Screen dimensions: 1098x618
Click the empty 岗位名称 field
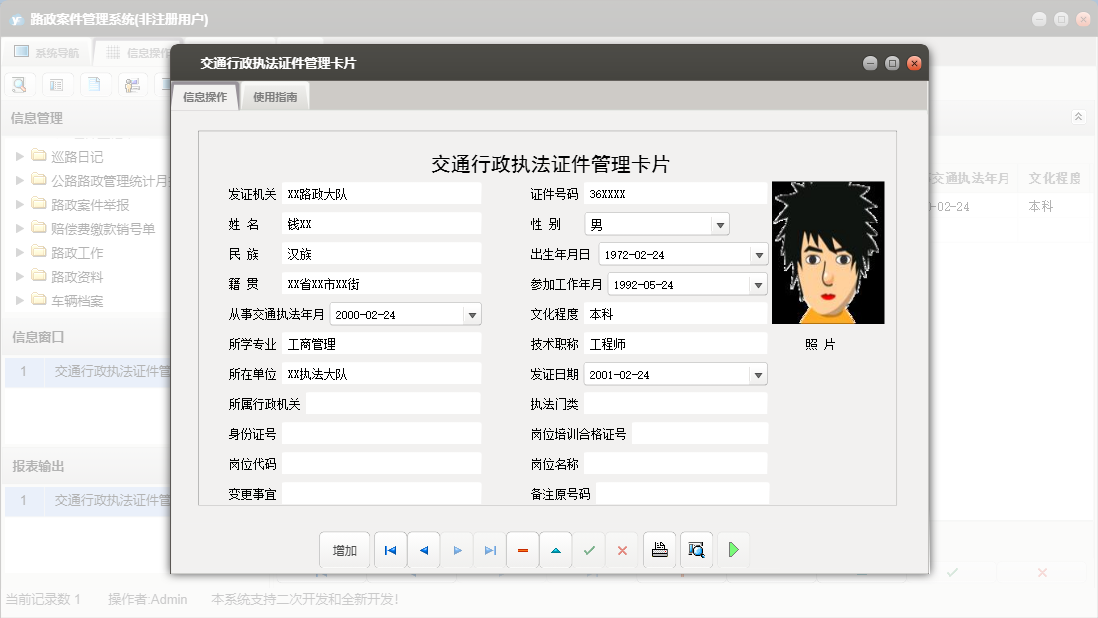tap(676, 464)
